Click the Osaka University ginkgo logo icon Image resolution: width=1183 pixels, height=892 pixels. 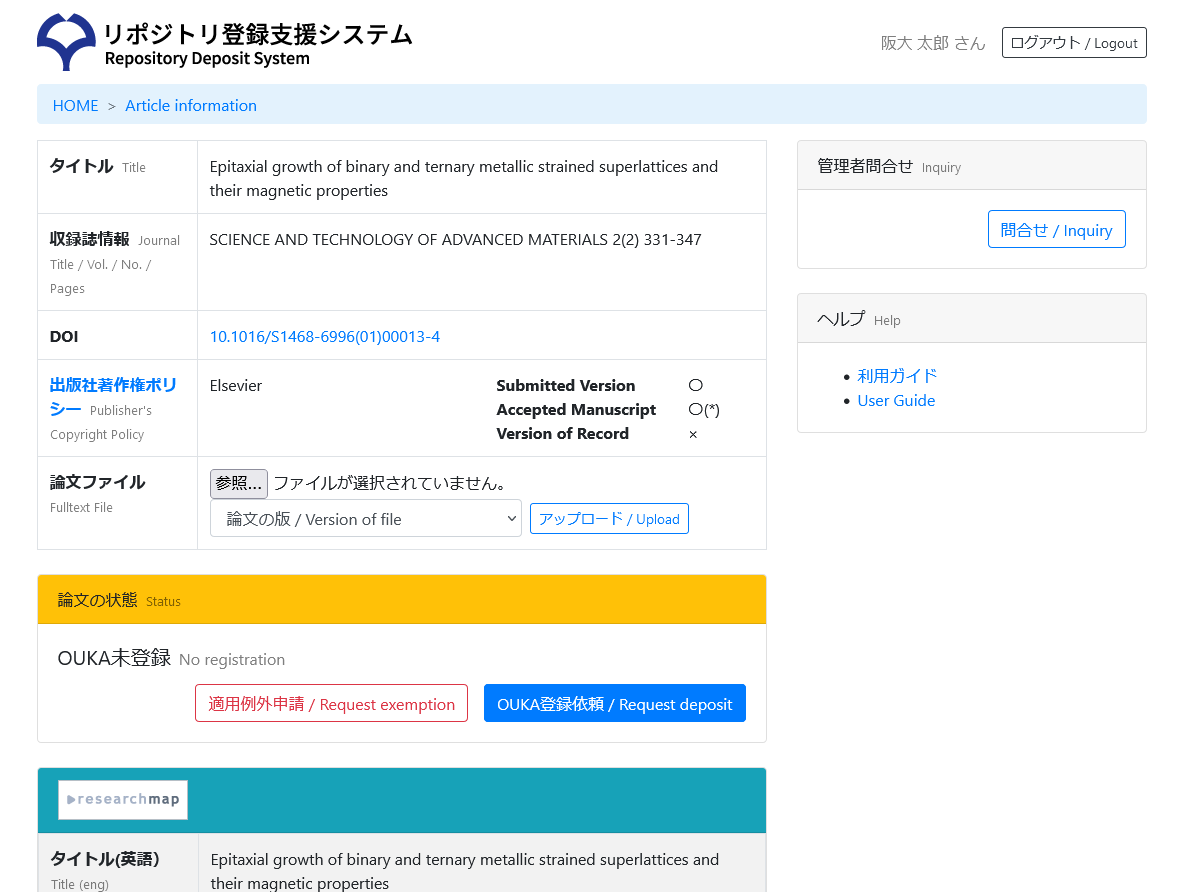pos(66,43)
